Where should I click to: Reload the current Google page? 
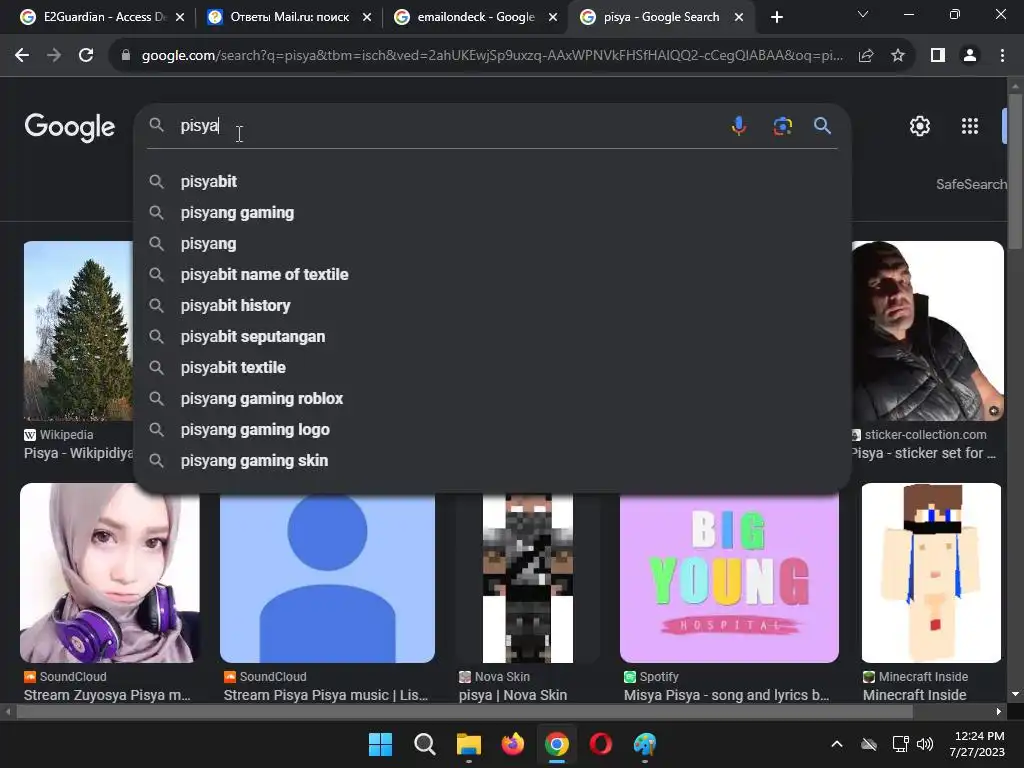tap(86, 56)
